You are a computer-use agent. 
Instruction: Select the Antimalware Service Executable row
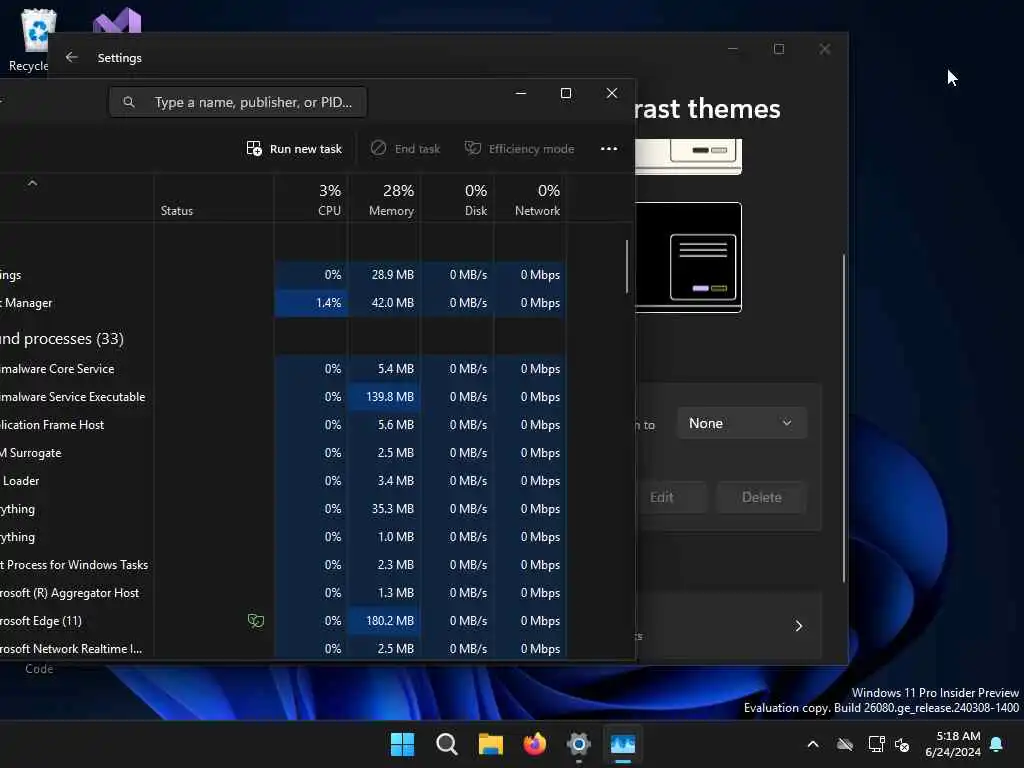[283, 397]
